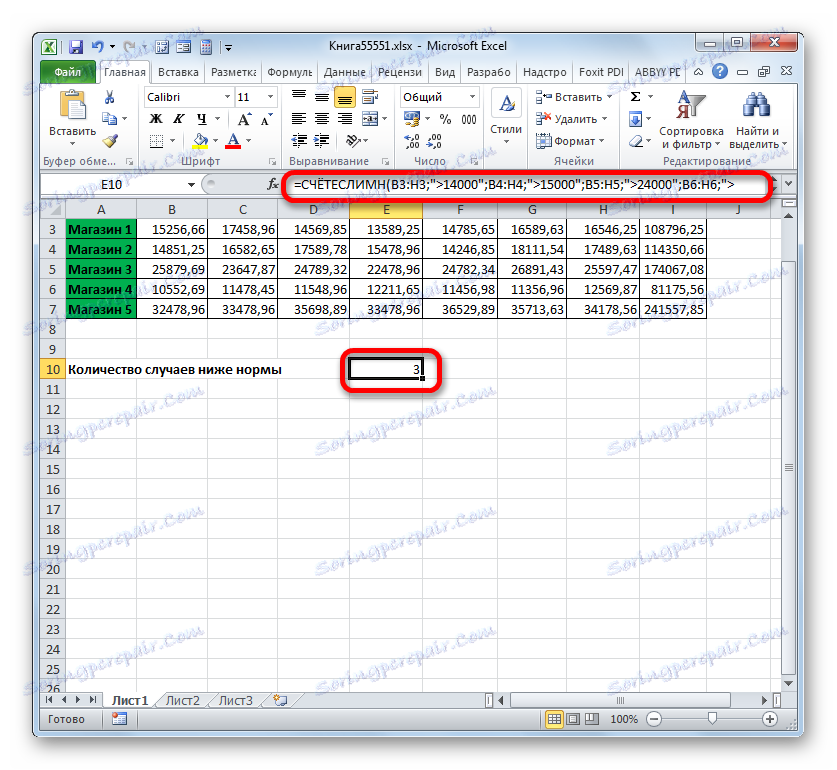
Task: Increase decimal places icon
Action: coord(412,141)
